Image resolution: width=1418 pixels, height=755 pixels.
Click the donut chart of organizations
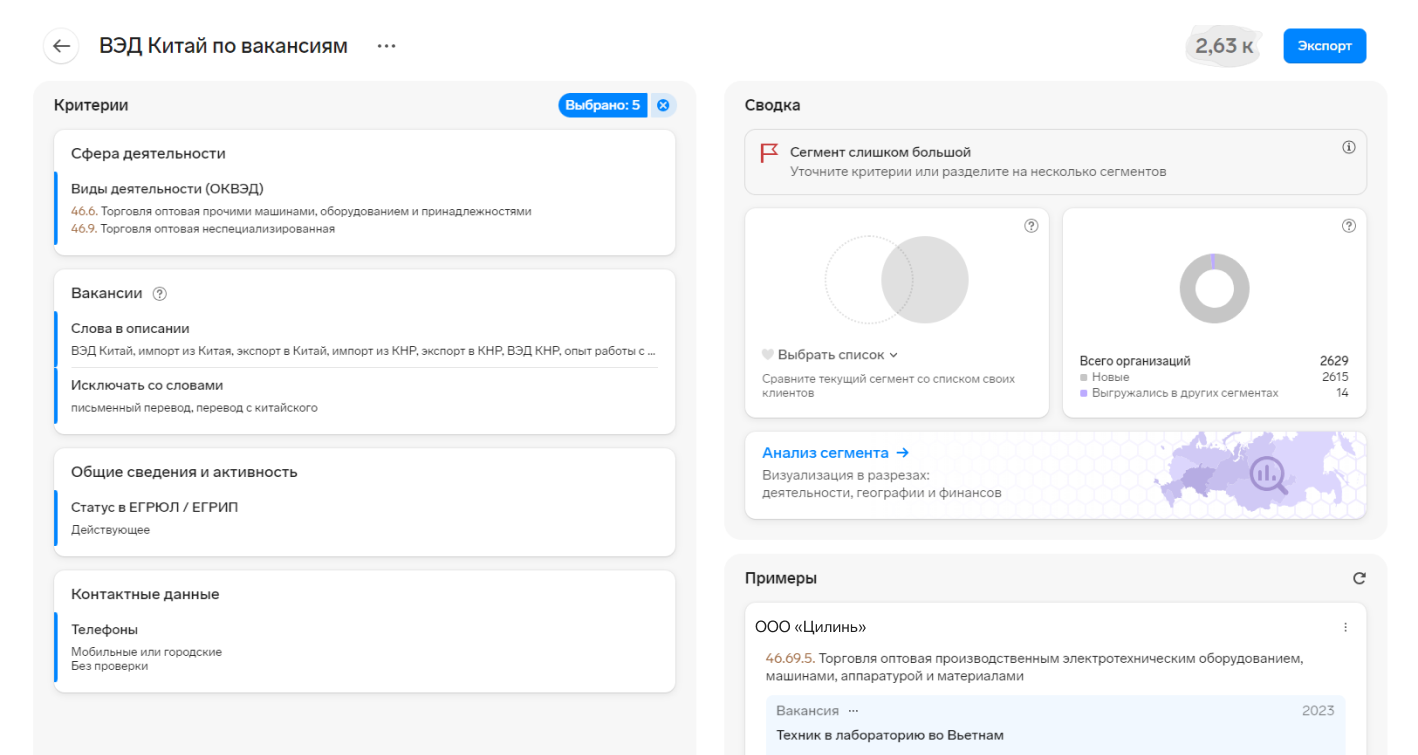pyautogui.click(x=1214, y=288)
